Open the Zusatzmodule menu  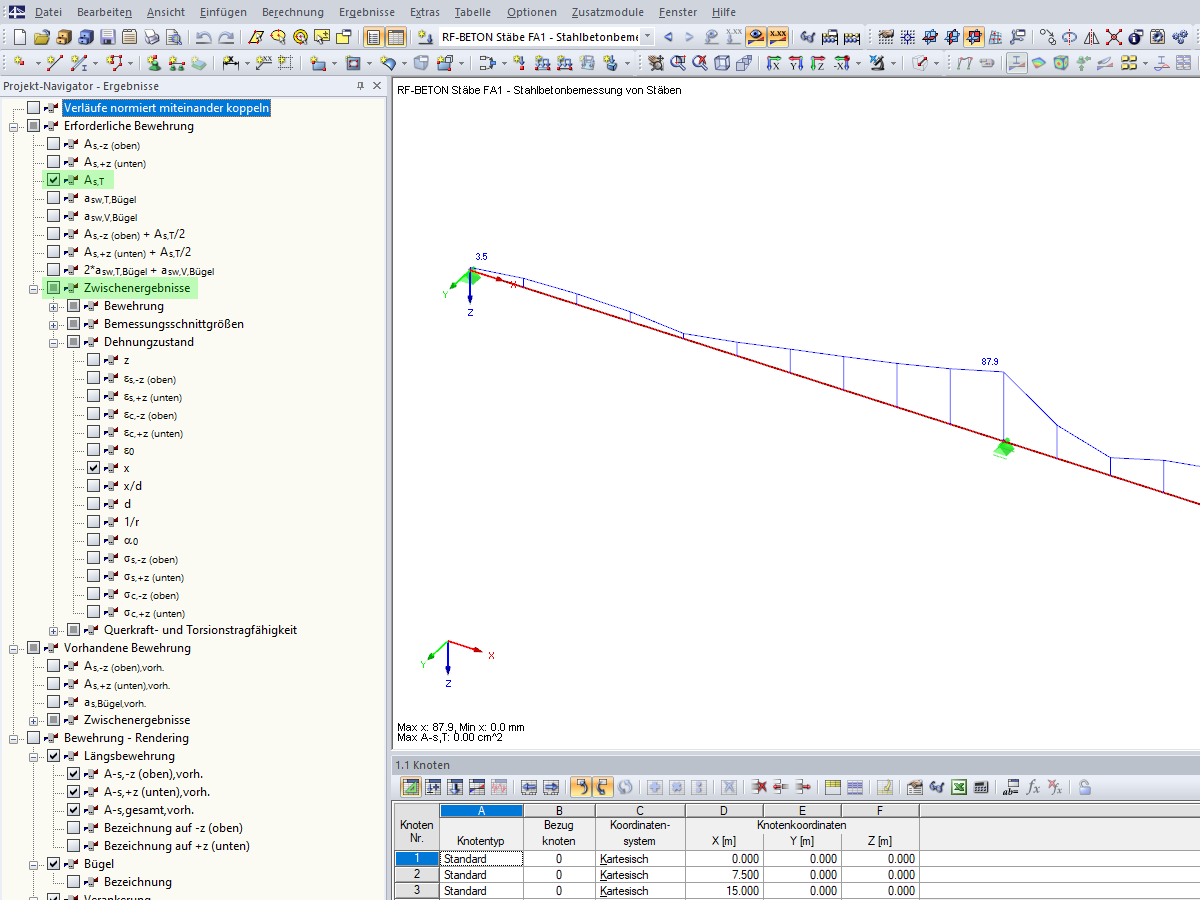pyautogui.click(x=608, y=12)
